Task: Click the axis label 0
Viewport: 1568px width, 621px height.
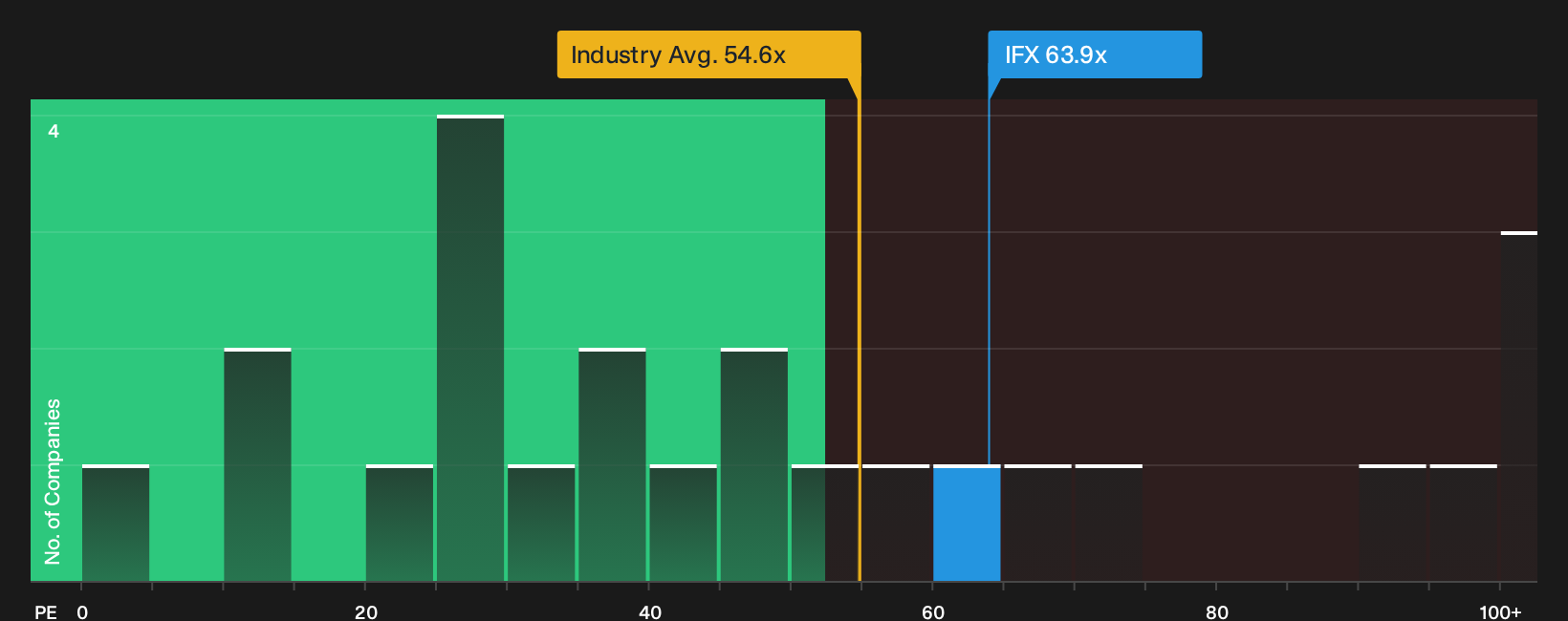Action: point(82,611)
